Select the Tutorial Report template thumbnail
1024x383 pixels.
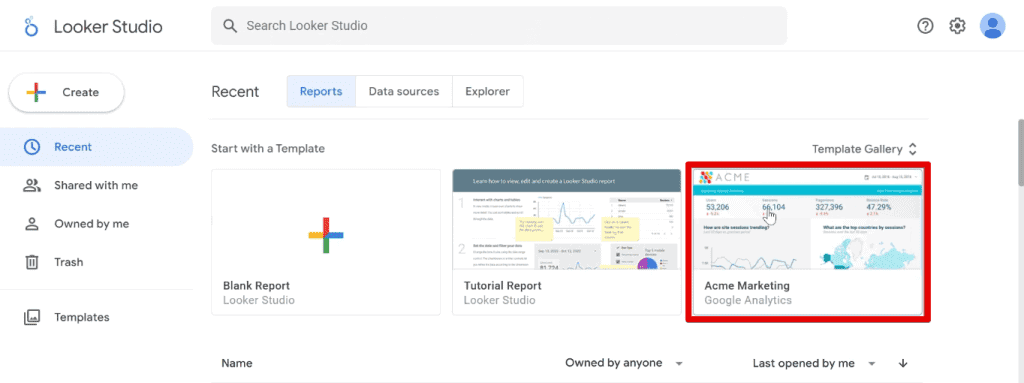tap(567, 219)
